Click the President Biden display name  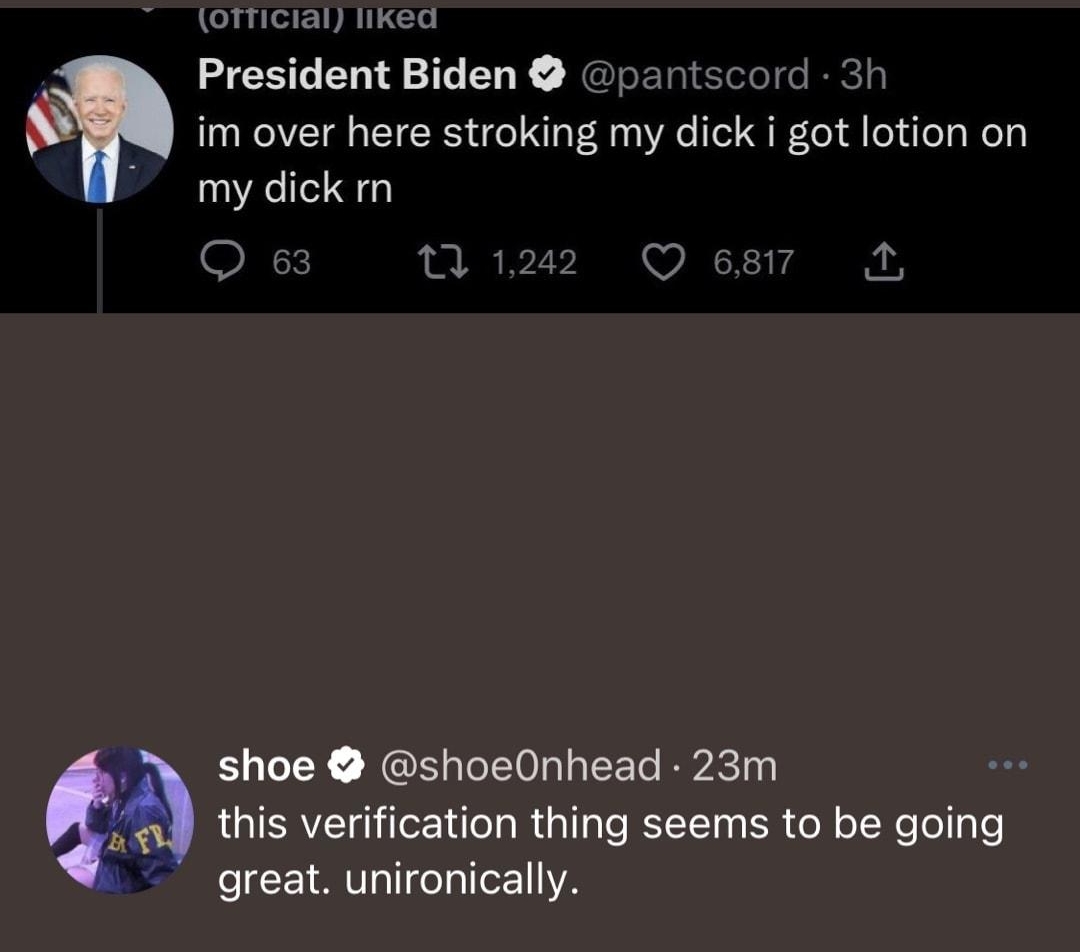[x=357, y=75]
